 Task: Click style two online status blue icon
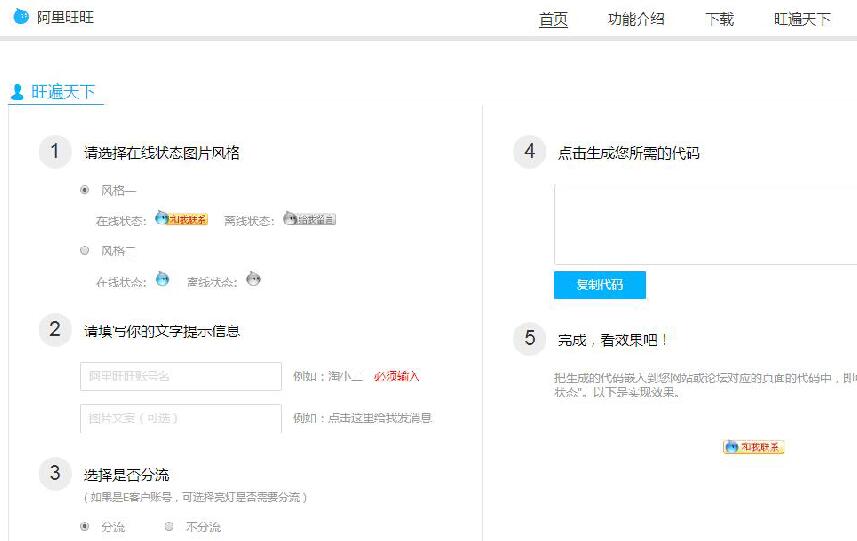[162, 279]
